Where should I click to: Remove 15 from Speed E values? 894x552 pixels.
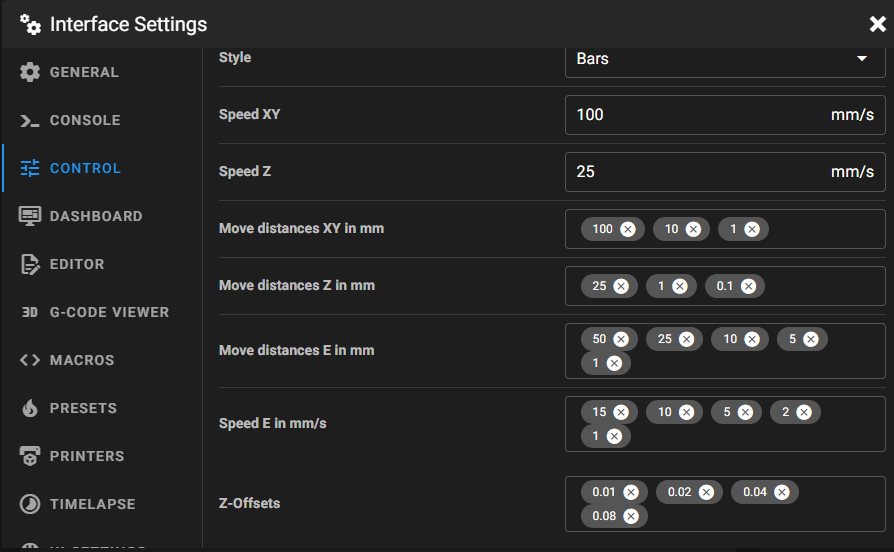click(621, 412)
